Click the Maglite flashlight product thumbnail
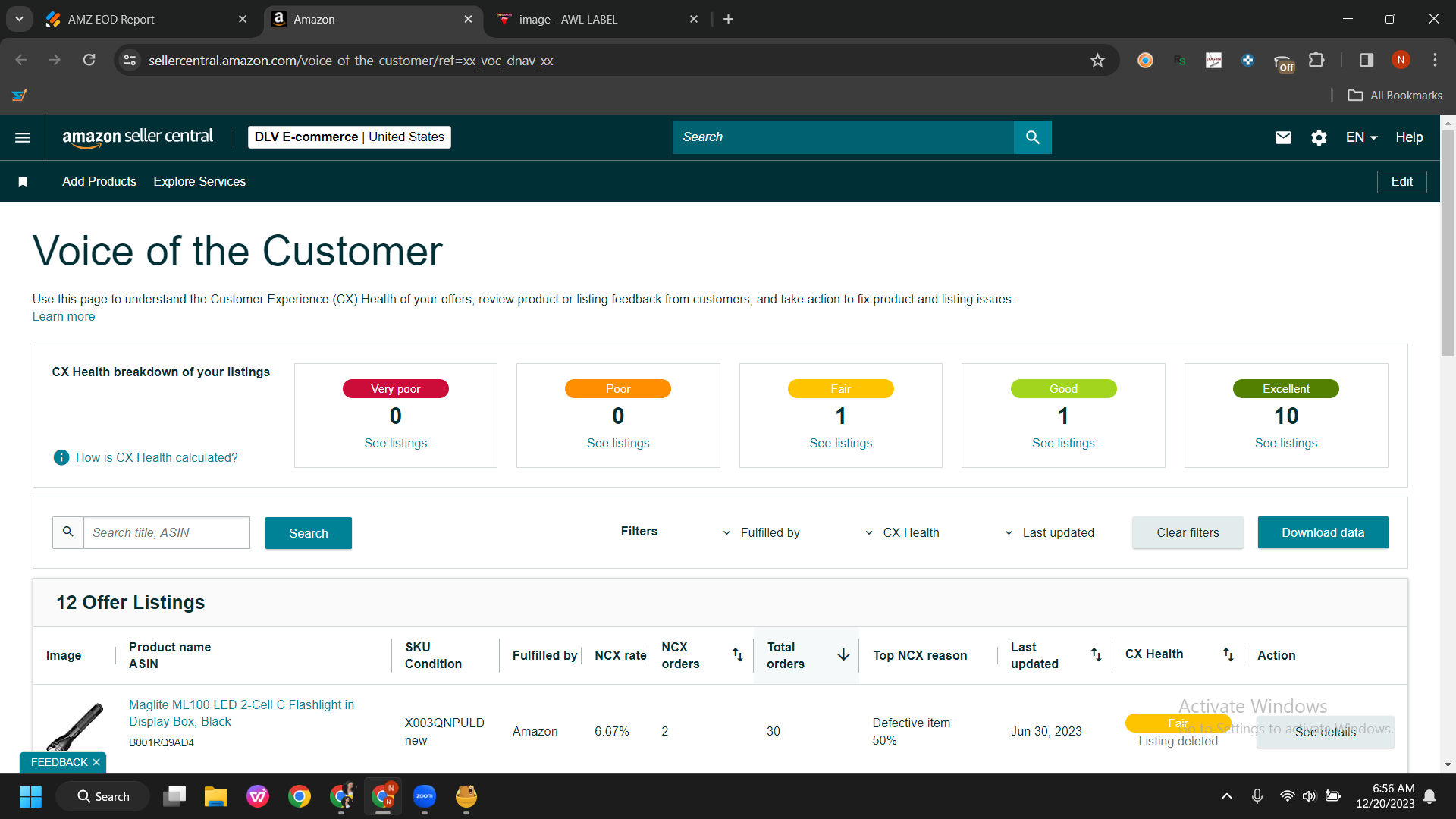 (74, 727)
